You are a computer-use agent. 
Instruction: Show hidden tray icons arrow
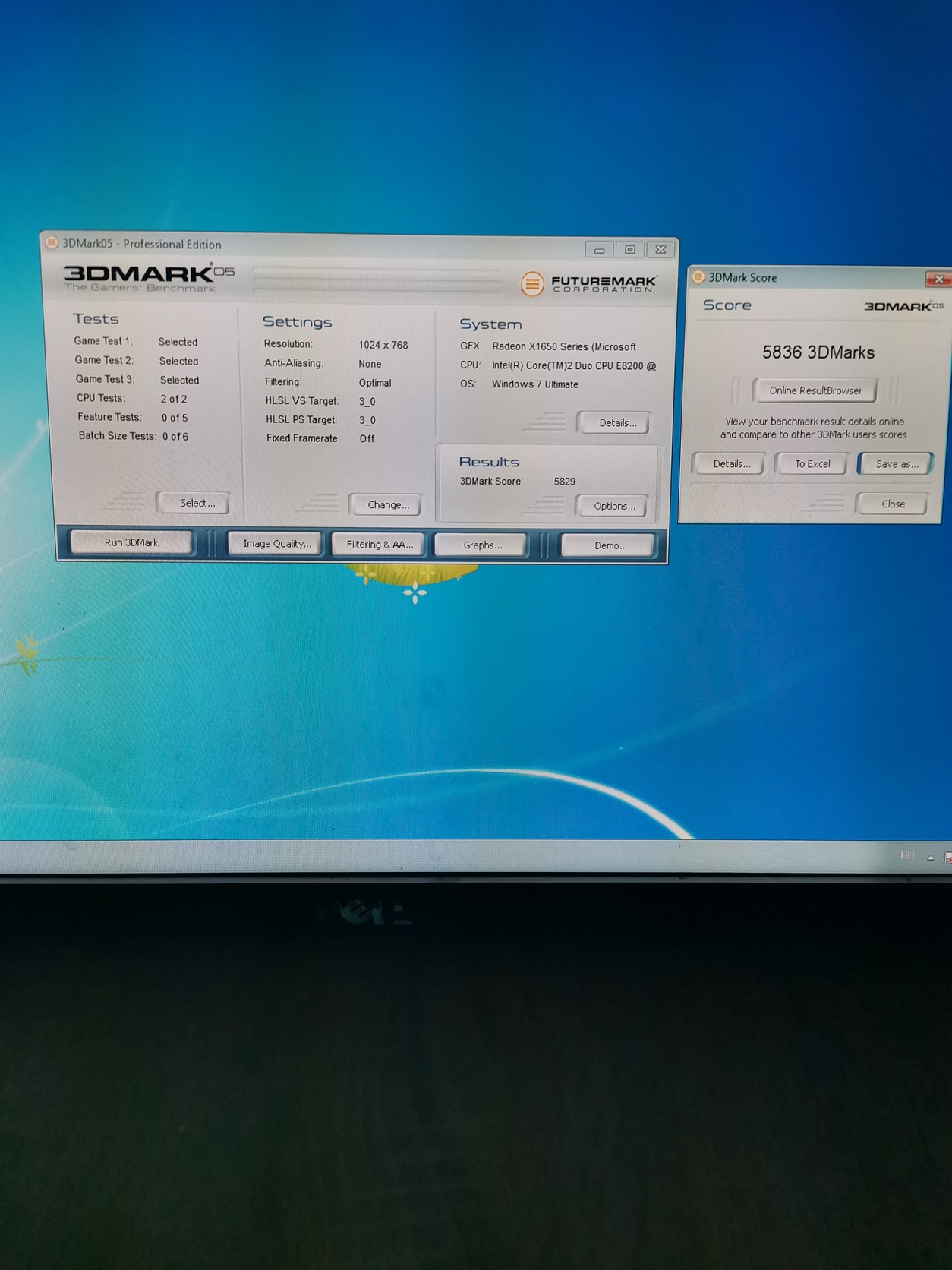pyautogui.click(x=930, y=858)
